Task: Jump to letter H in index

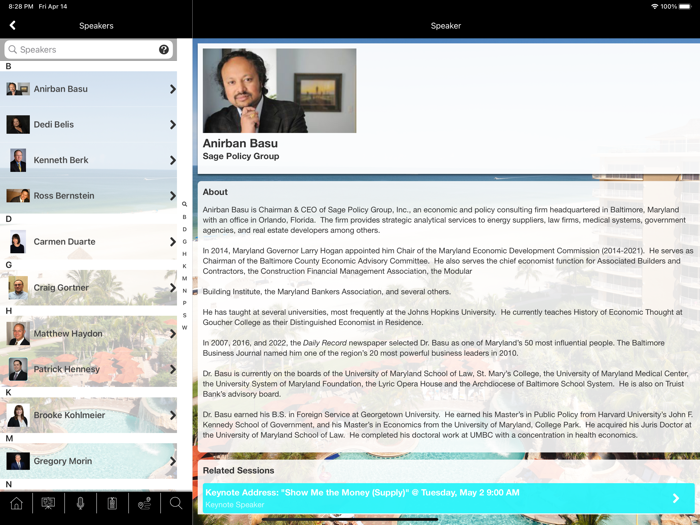Action: (x=184, y=254)
